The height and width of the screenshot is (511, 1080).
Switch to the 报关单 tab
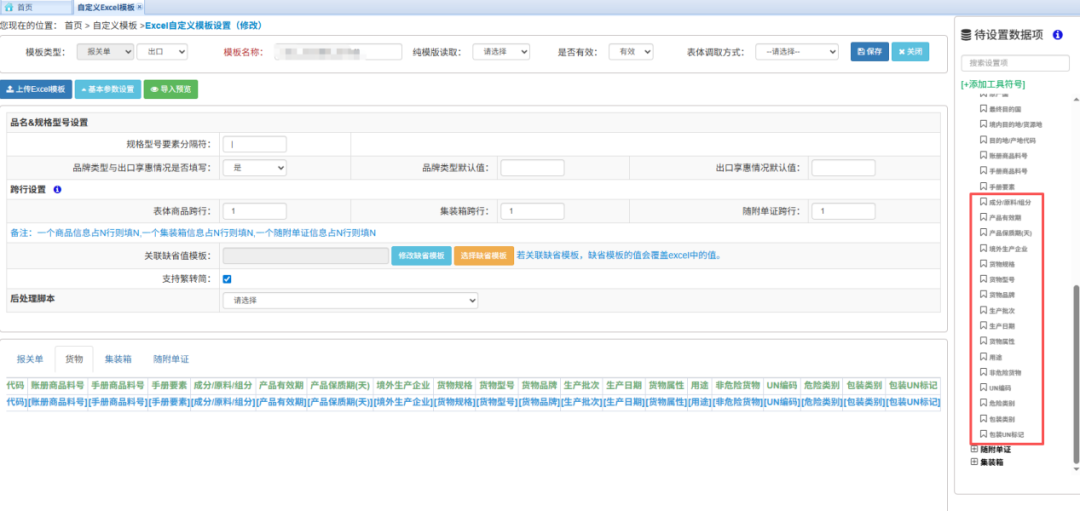click(x=30, y=358)
